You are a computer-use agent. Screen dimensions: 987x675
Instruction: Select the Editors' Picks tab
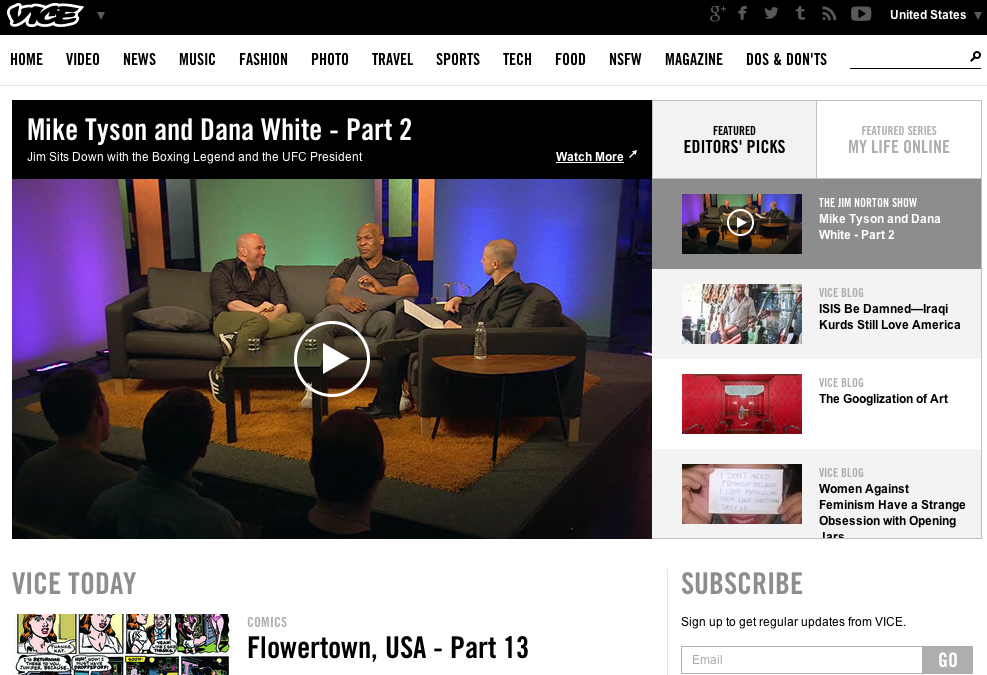tap(734, 140)
